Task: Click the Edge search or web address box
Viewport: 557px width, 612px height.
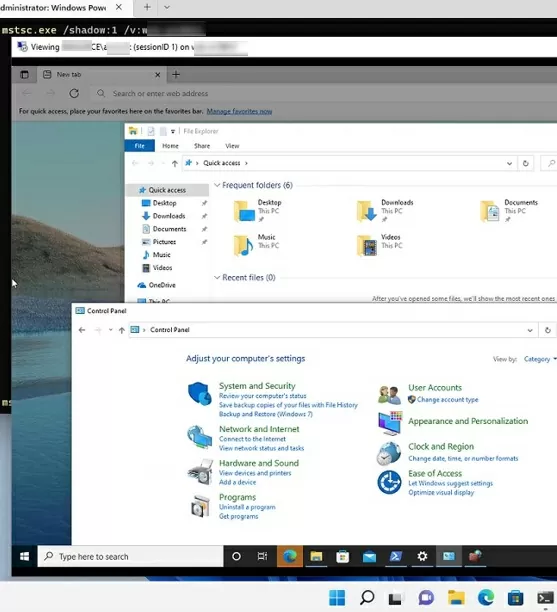Action: [324, 93]
